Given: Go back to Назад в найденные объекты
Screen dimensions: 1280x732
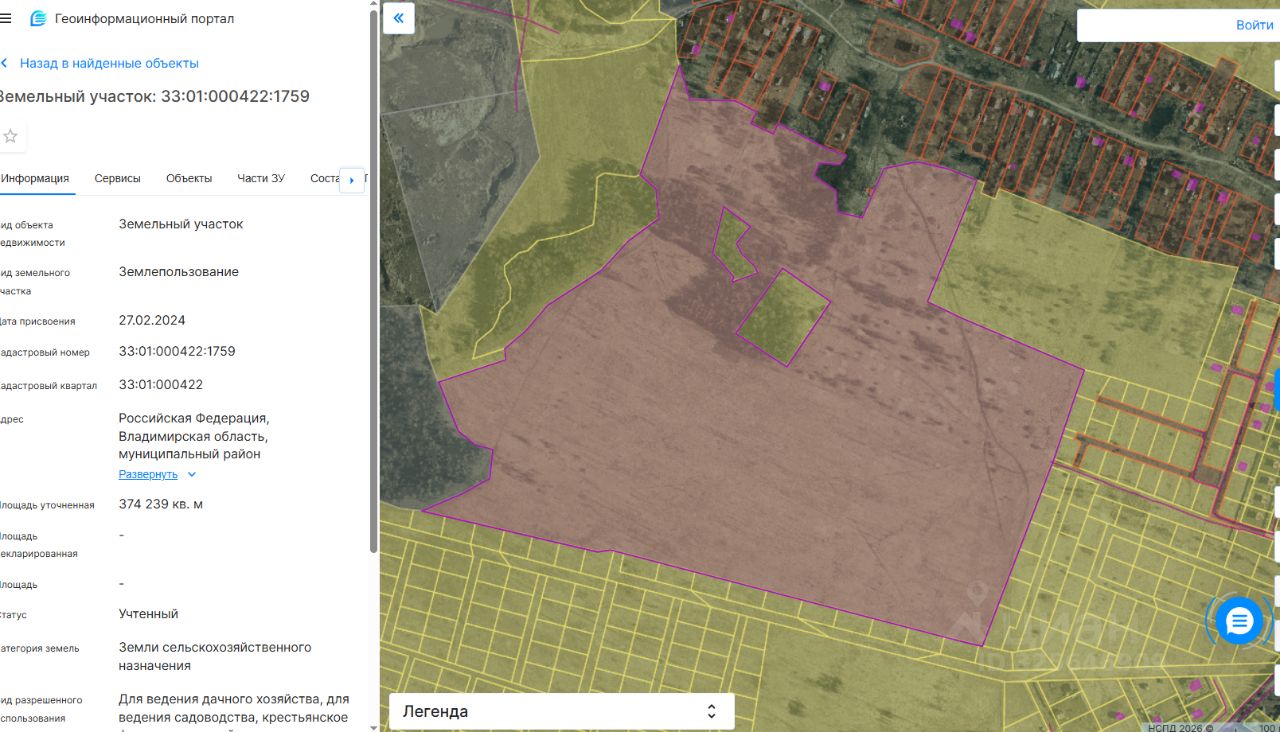Looking at the screenshot, I should [108, 63].
